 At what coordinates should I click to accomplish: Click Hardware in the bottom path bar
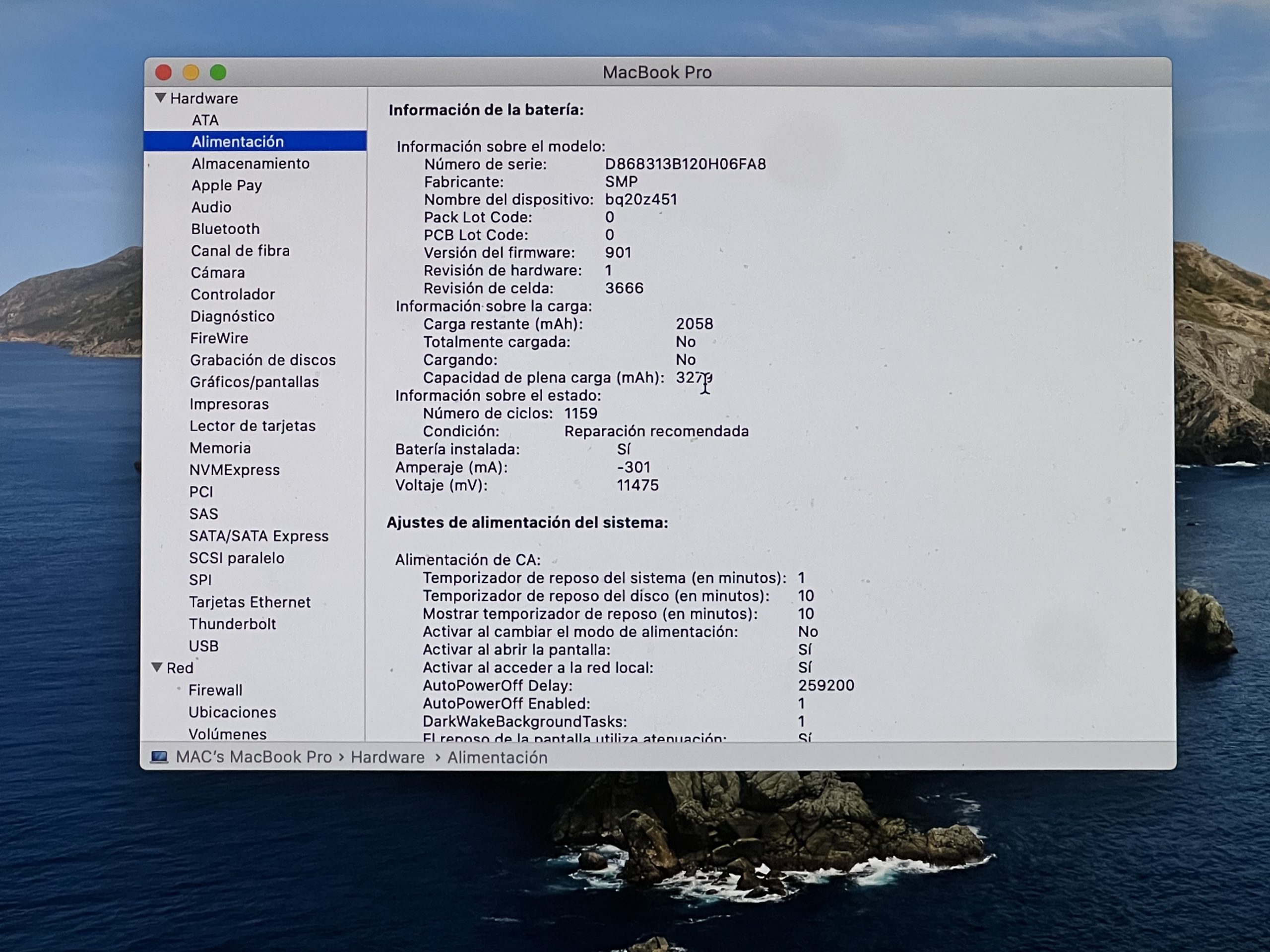click(387, 758)
